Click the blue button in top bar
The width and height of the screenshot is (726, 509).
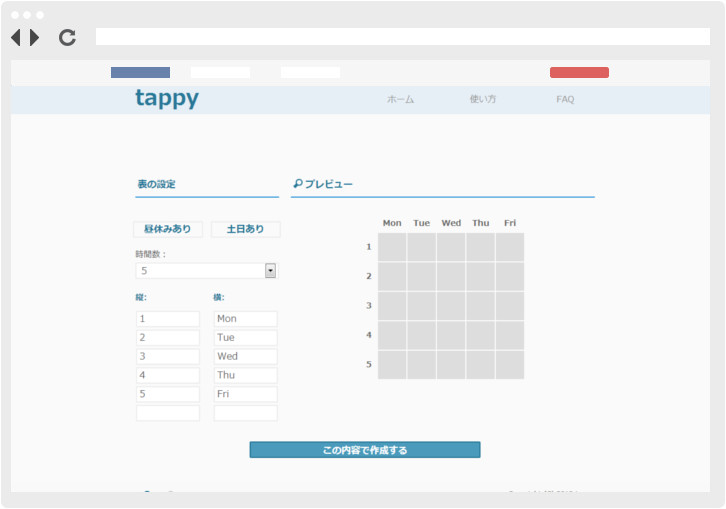pyautogui.click(x=140, y=72)
